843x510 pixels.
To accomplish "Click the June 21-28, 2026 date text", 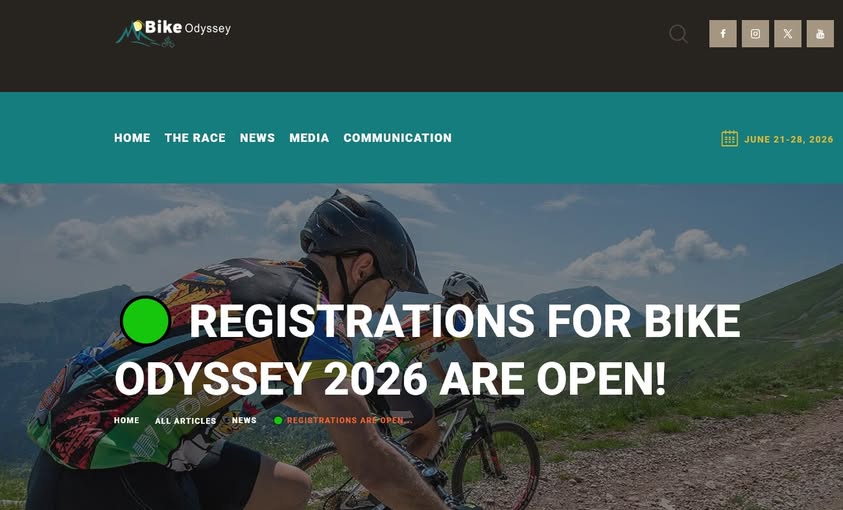I will point(789,139).
